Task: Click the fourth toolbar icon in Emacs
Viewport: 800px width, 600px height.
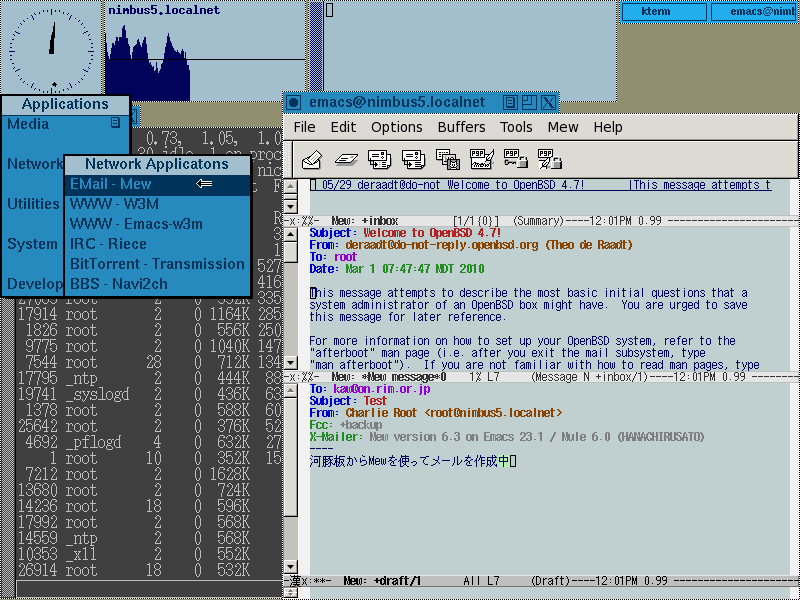Action: (x=413, y=159)
